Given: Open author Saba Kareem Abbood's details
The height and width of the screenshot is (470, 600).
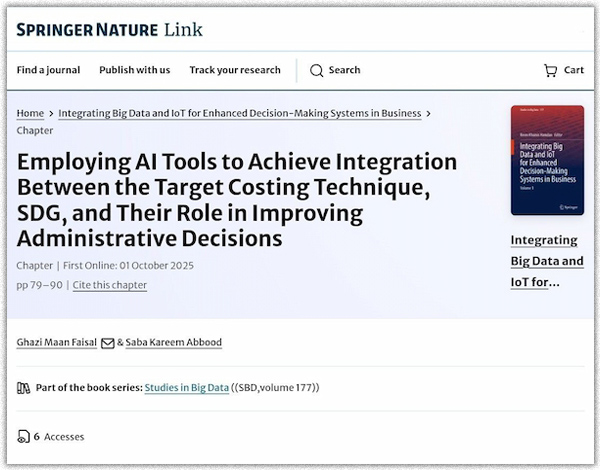Looking at the screenshot, I should (174, 342).
